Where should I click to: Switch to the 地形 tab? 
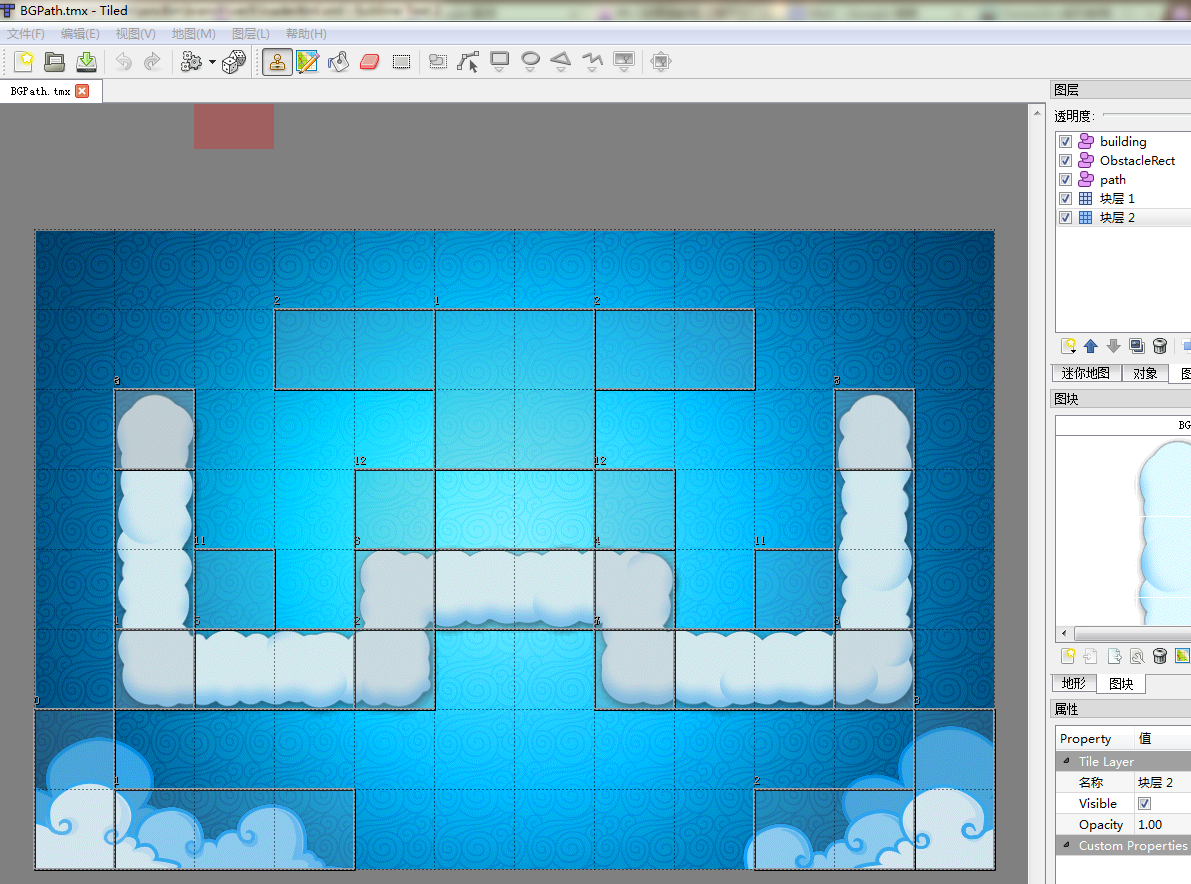[1074, 684]
